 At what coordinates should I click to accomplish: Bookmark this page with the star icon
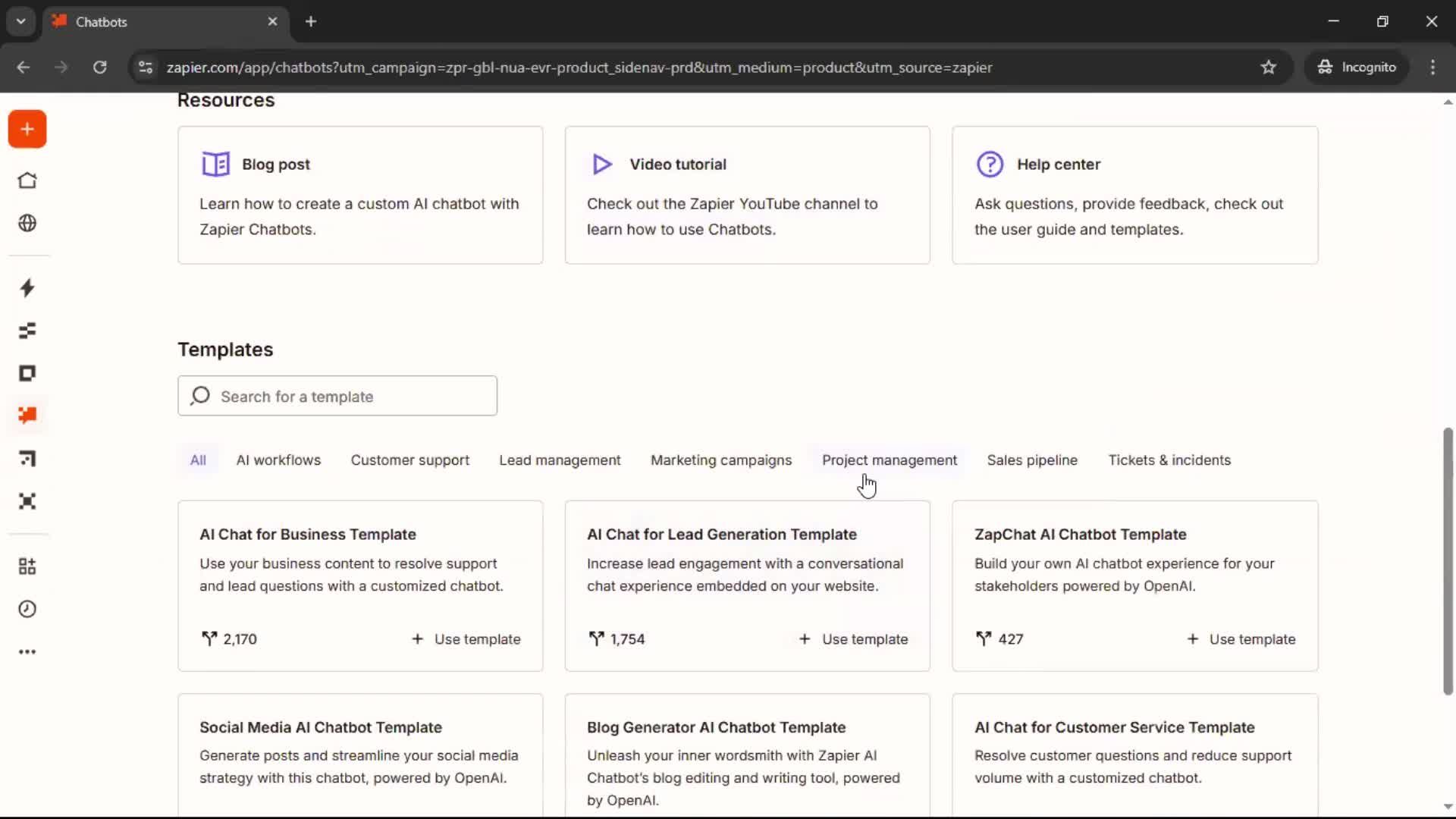pos(1268,67)
